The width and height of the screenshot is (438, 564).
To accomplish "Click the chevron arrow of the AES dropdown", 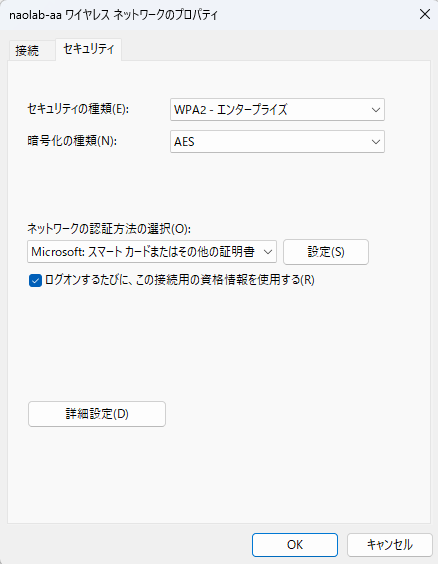I will click(x=376, y=142).
